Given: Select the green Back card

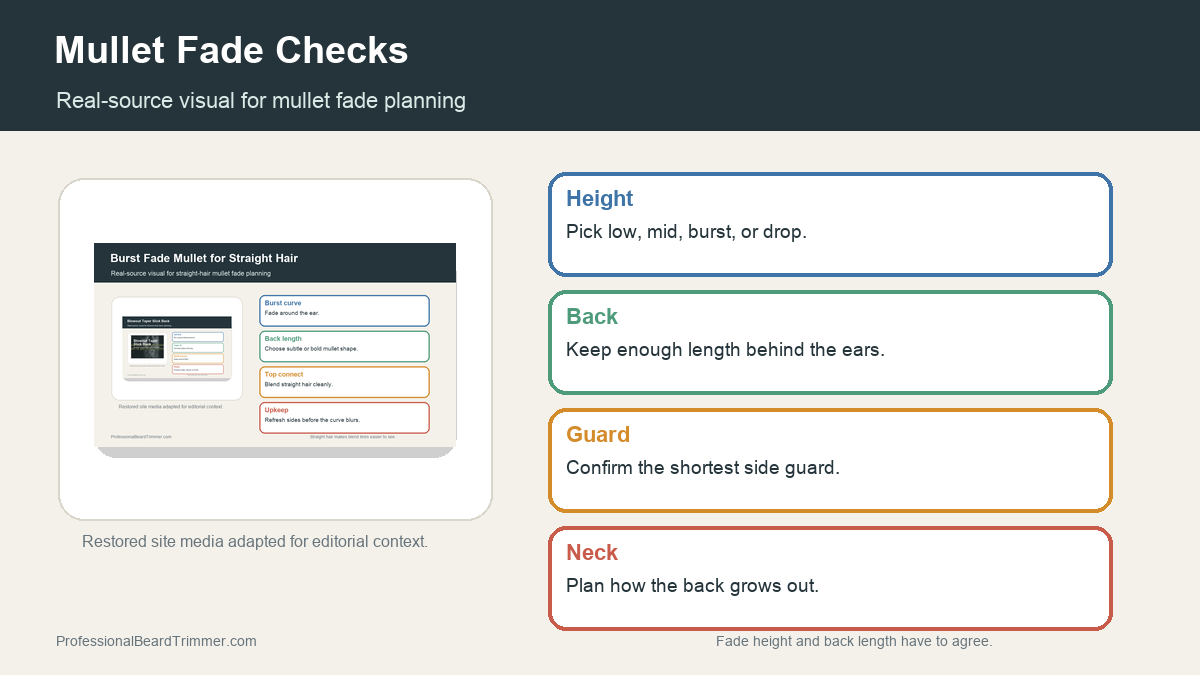Looking at the screenshot, I should [830, 342].
